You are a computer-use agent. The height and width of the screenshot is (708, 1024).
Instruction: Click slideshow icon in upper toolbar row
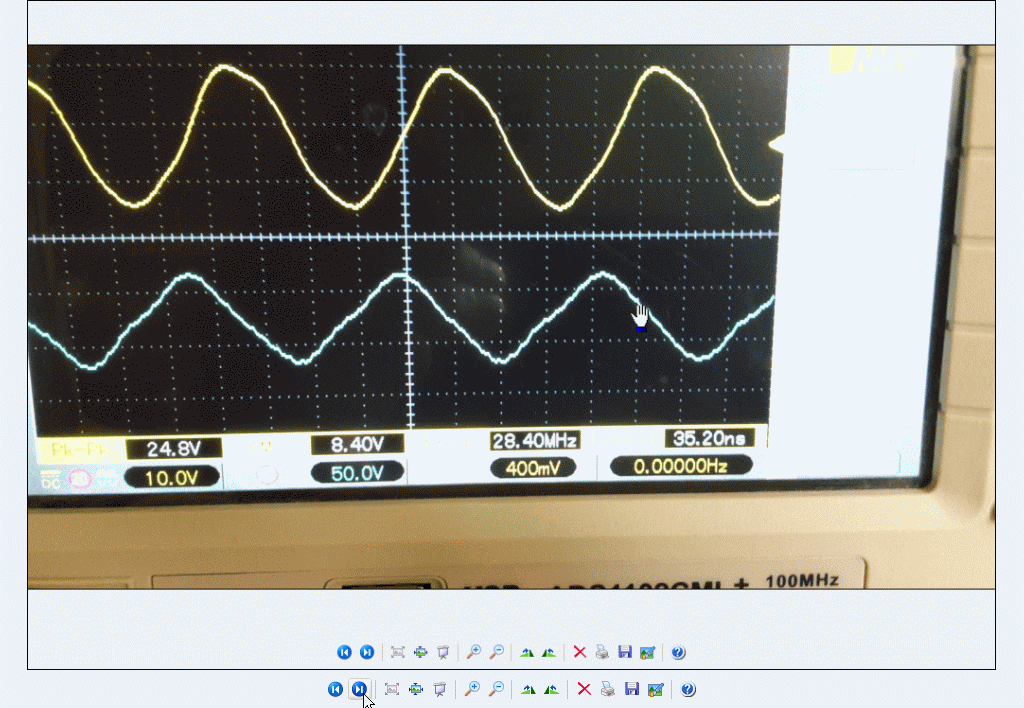(442, 653)
